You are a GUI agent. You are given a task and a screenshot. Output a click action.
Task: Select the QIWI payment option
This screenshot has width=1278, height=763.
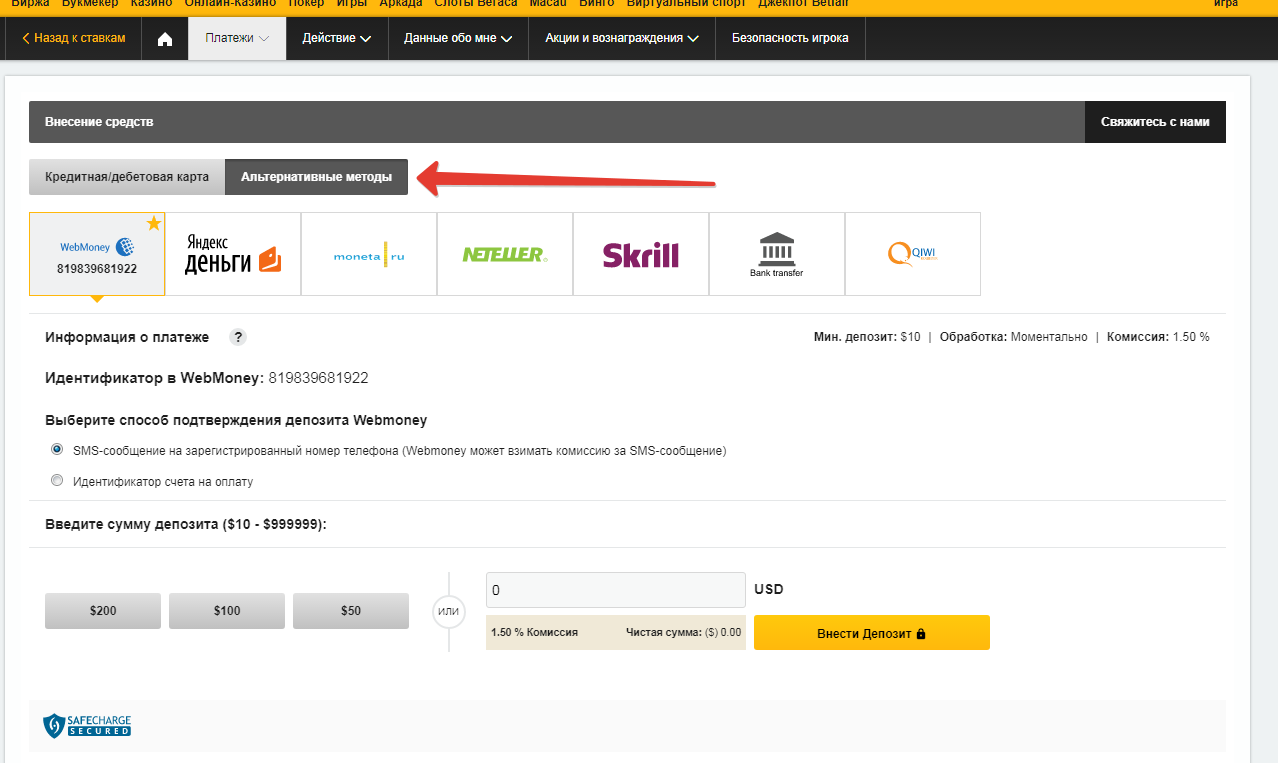click(913, 254)
